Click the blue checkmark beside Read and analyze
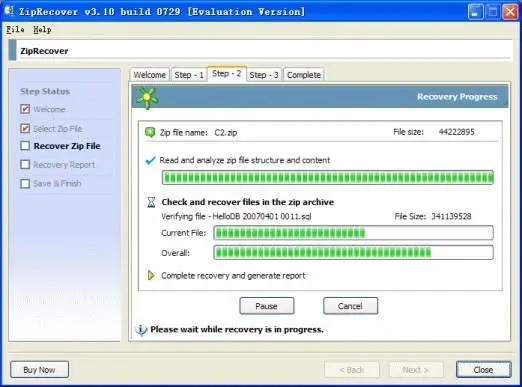The image size is (522, 387). pos(150,160)
